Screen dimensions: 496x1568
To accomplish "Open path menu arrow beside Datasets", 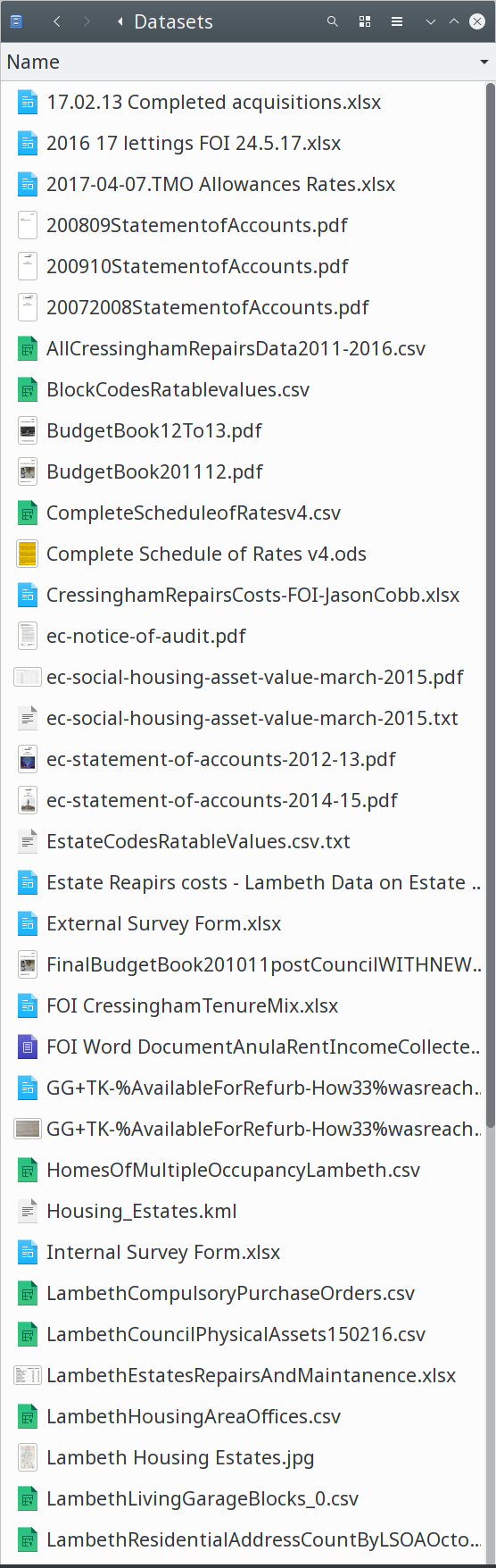I will (x=120, y=21).
